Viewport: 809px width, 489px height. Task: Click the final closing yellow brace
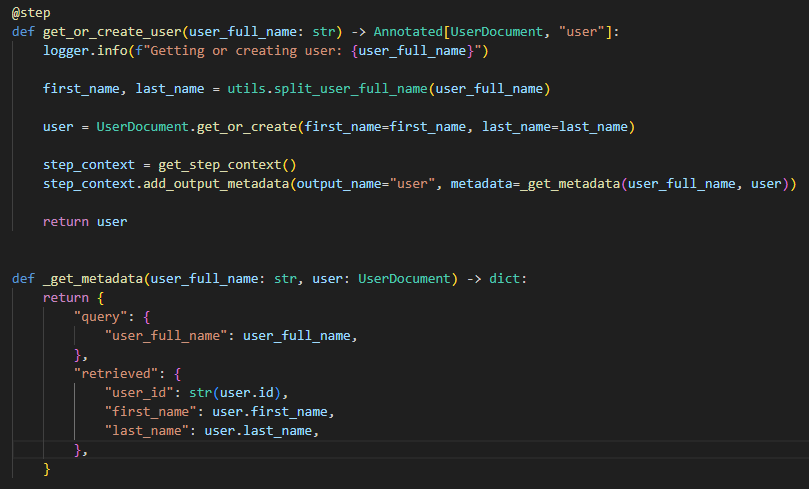[47, 469]
